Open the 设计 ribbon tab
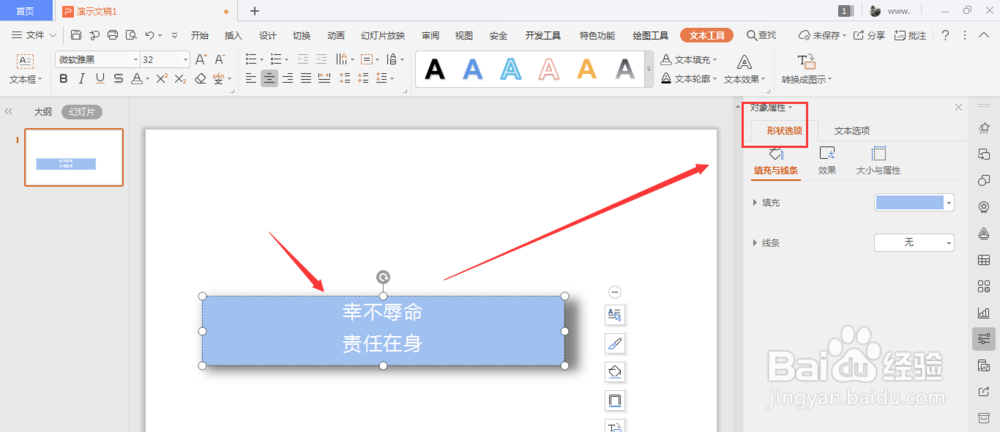 click(268, 35)
